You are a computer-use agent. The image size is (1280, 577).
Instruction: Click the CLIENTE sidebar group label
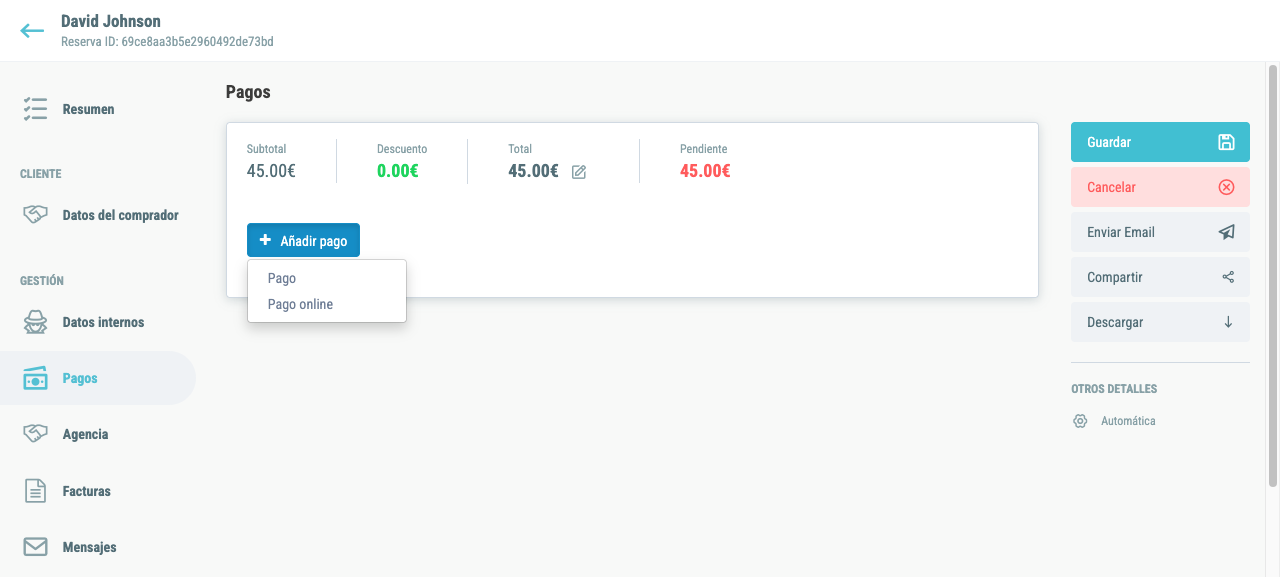point(41,174)
